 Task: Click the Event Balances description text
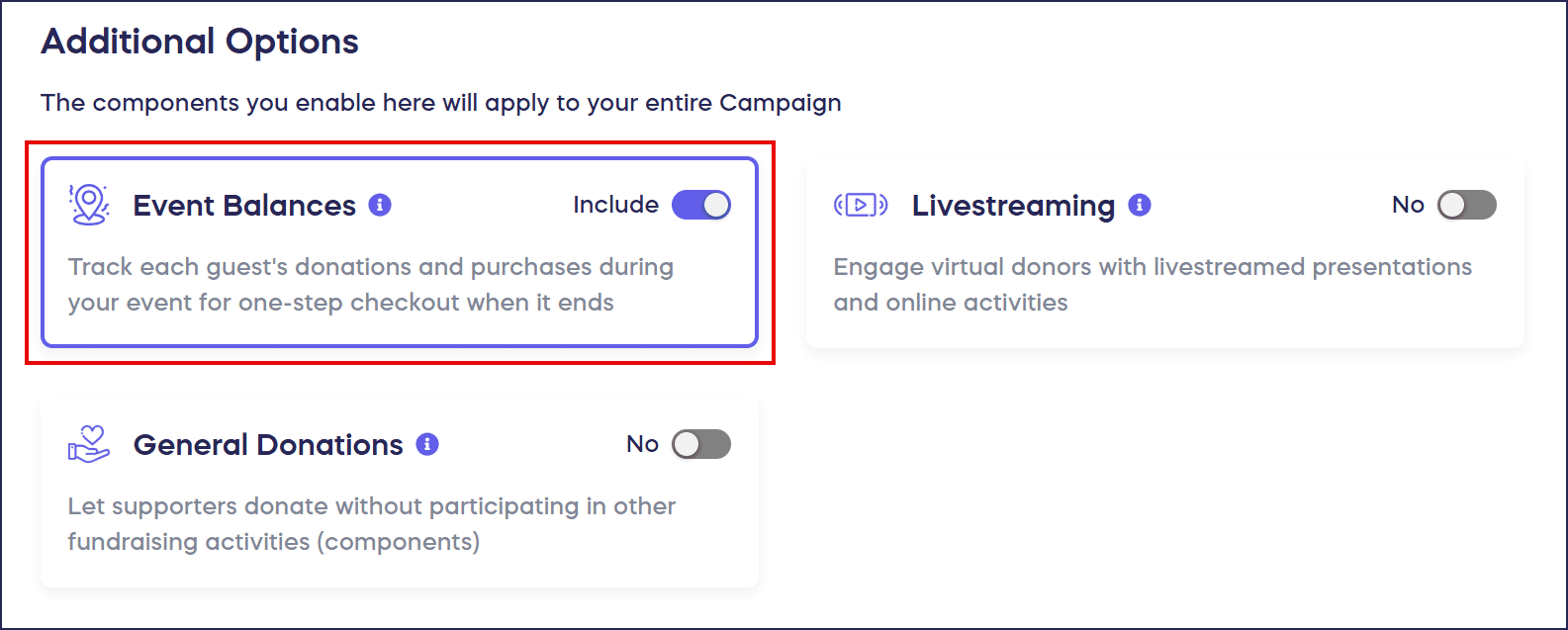click(x=370, y=285)
